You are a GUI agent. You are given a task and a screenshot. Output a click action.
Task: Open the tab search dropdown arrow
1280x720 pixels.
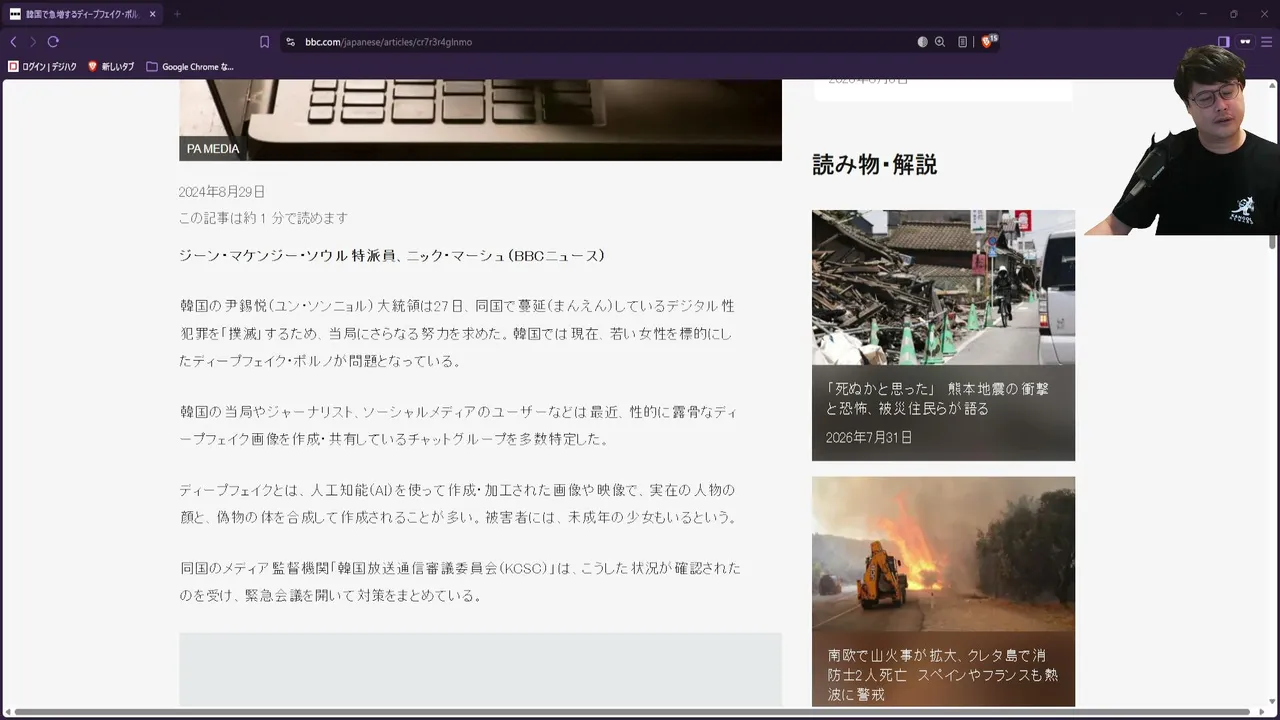pyautogui.click(x=1179, y=14)
